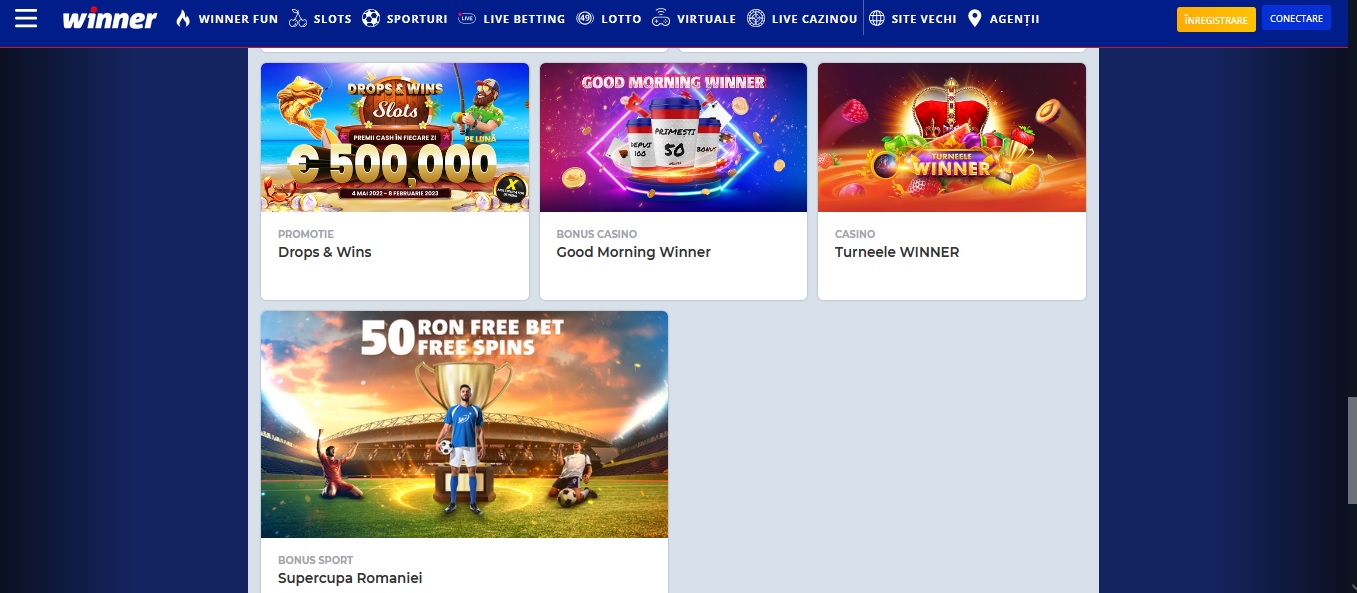Click the soccer ball icon beside Sporturi
The image size is (1357, 593).
click(x=371, y=18)
